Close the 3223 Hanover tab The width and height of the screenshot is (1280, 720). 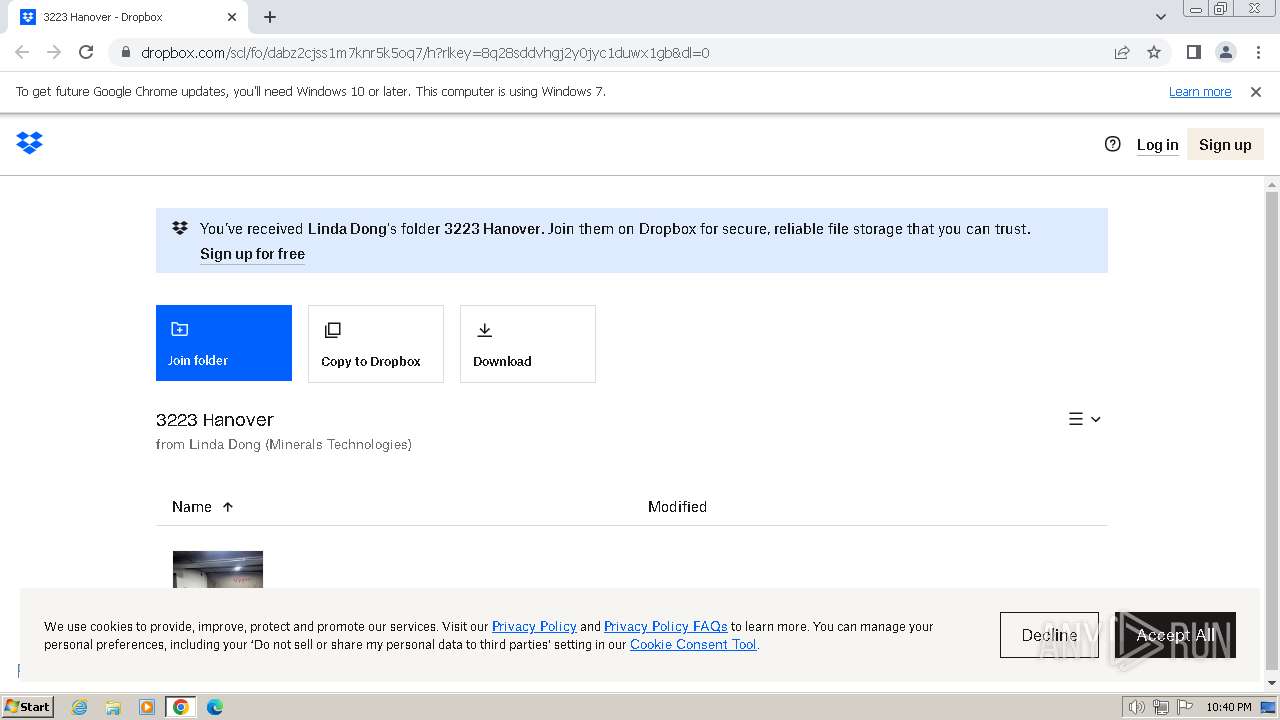(x=232, y=17)
